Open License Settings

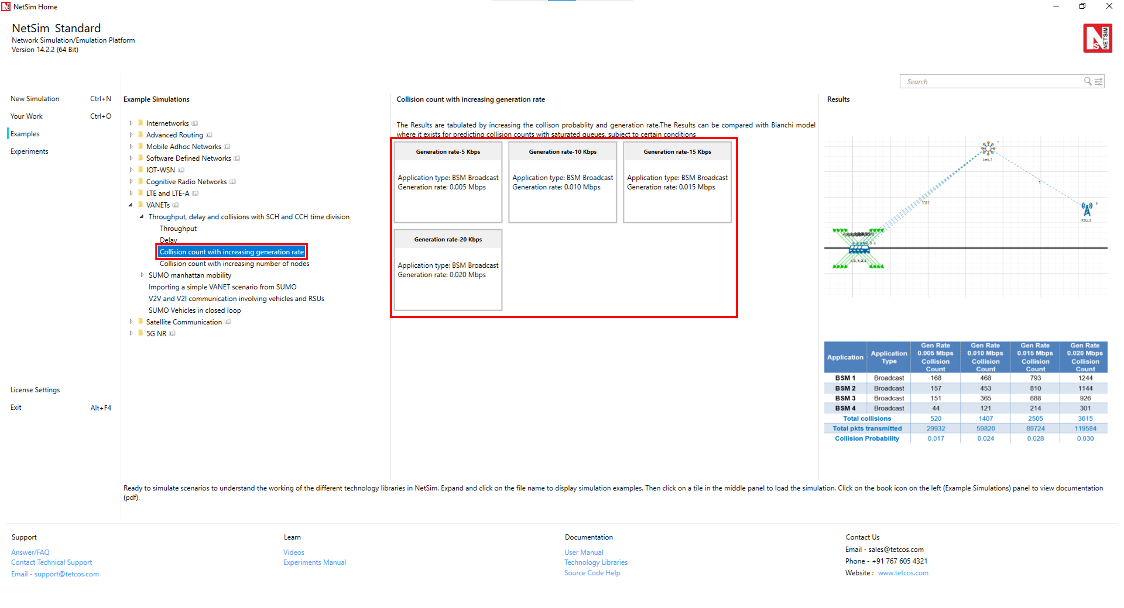point(35,390)
